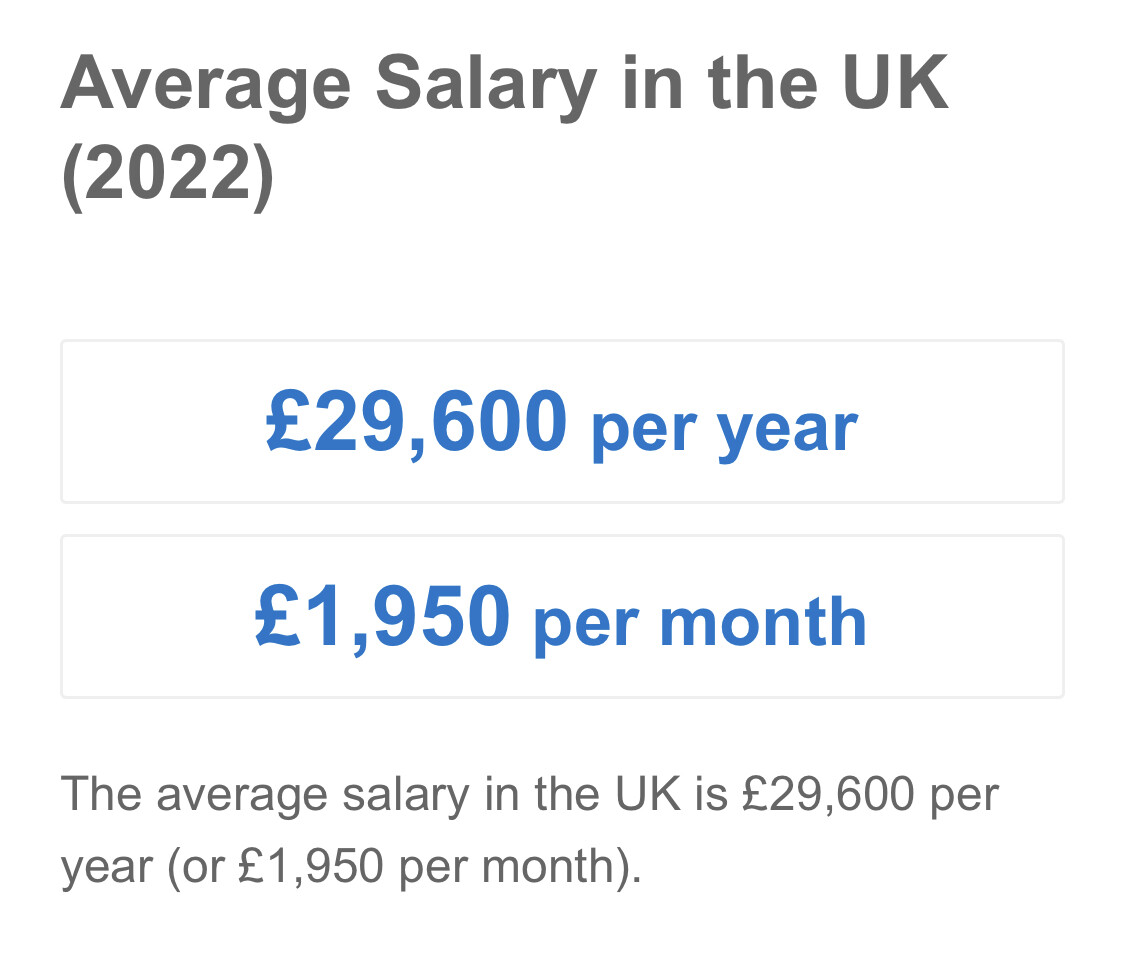Click the blue "per year" label
This screenshot has width=1125, height=956.
point(725,430)
